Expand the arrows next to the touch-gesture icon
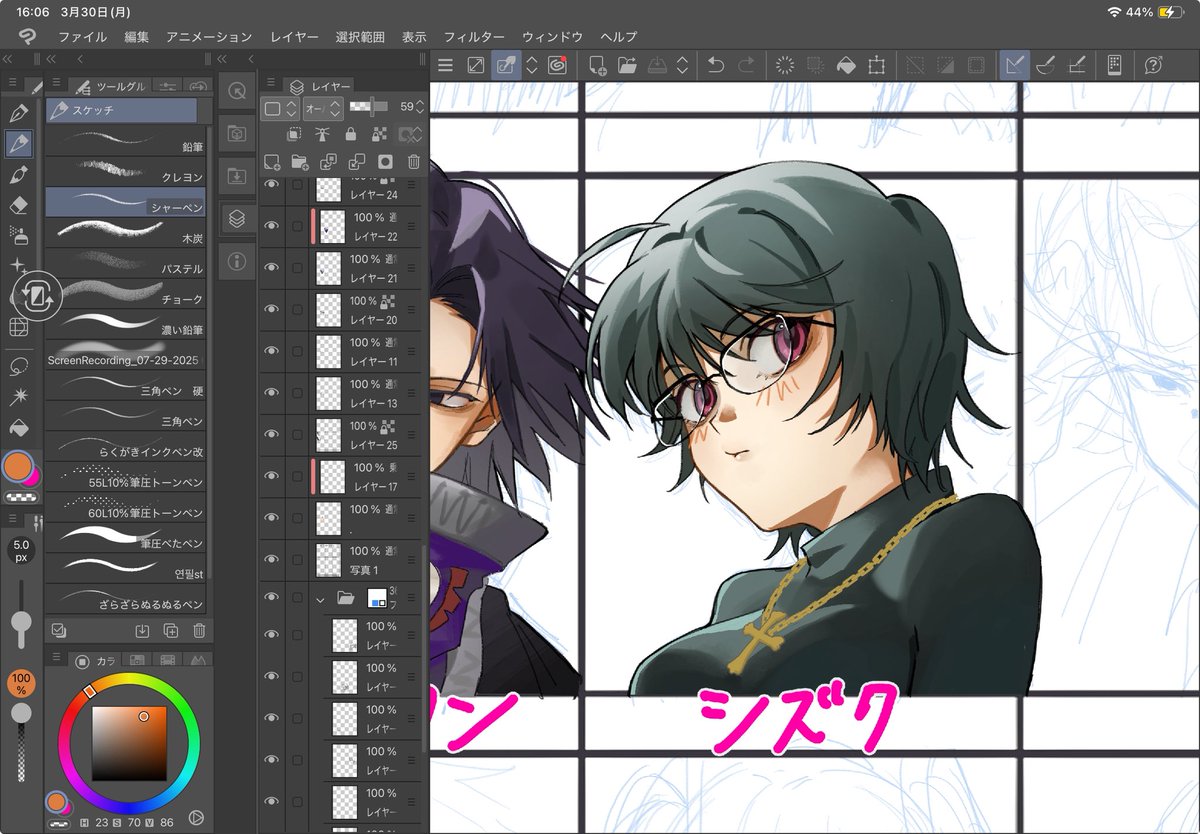This screenshot has width=1200, height=834. click(532, 65)
